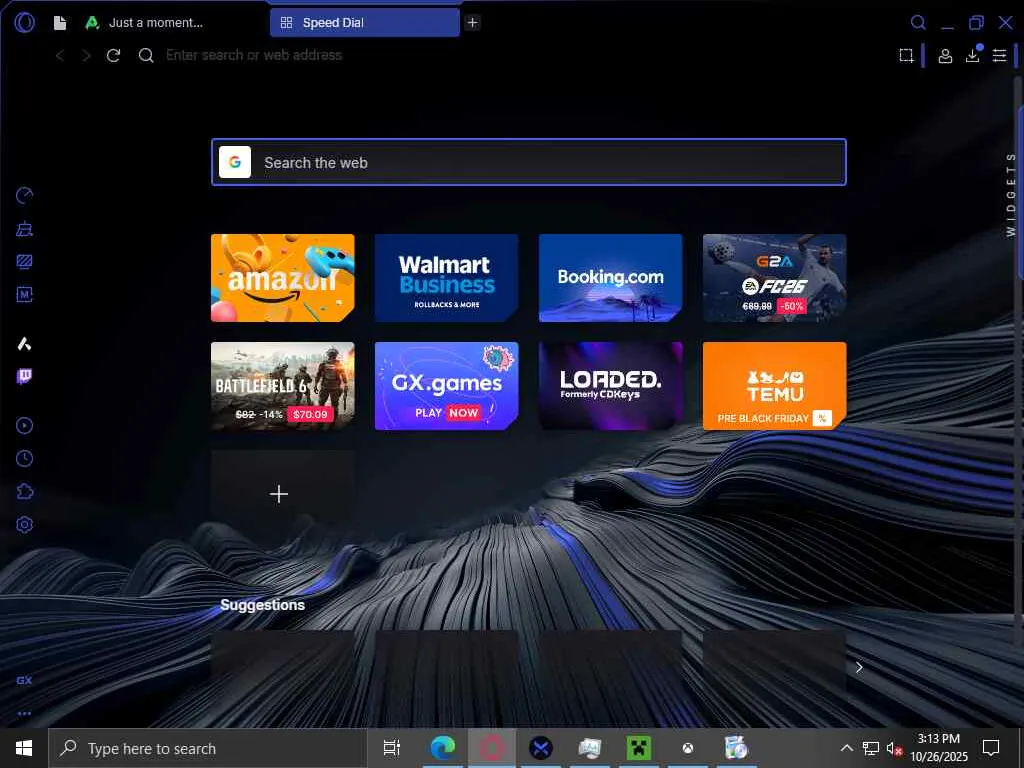Click the 'Search the web' field
This screenshot has height=768, width=1024.
click(529, 162)
